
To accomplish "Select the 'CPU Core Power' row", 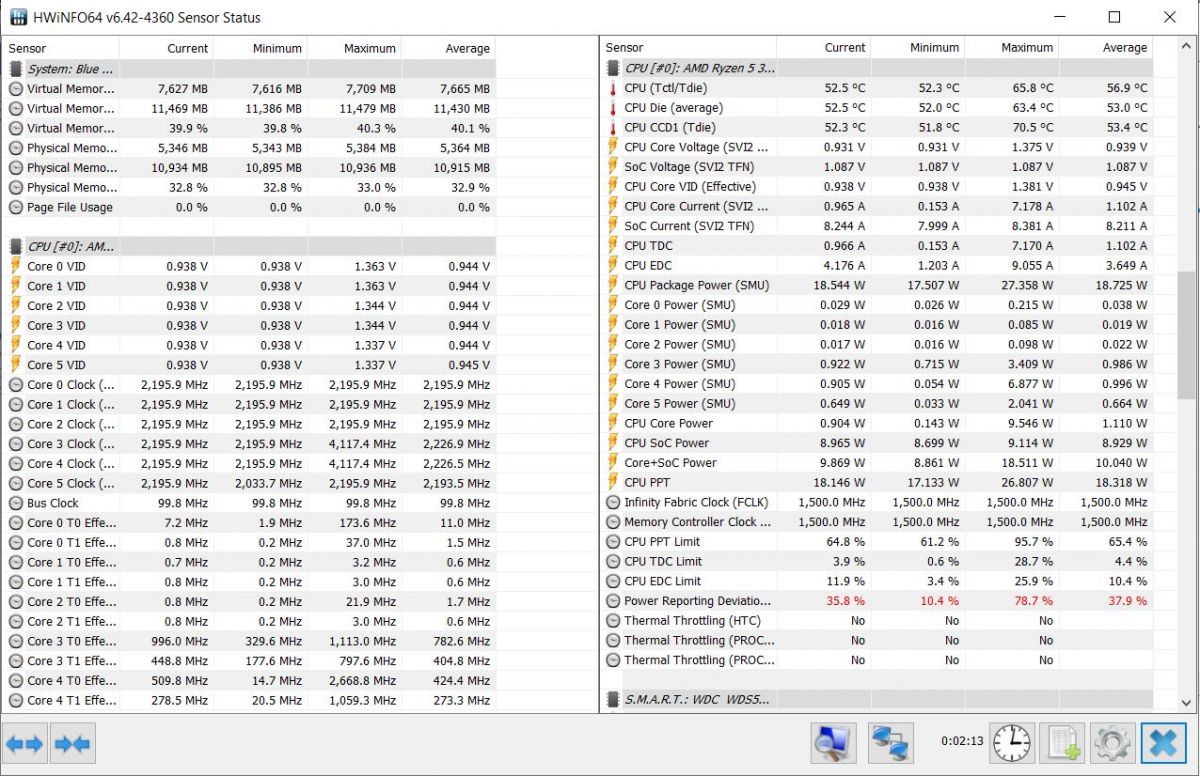I will click(x=876, y=423).
